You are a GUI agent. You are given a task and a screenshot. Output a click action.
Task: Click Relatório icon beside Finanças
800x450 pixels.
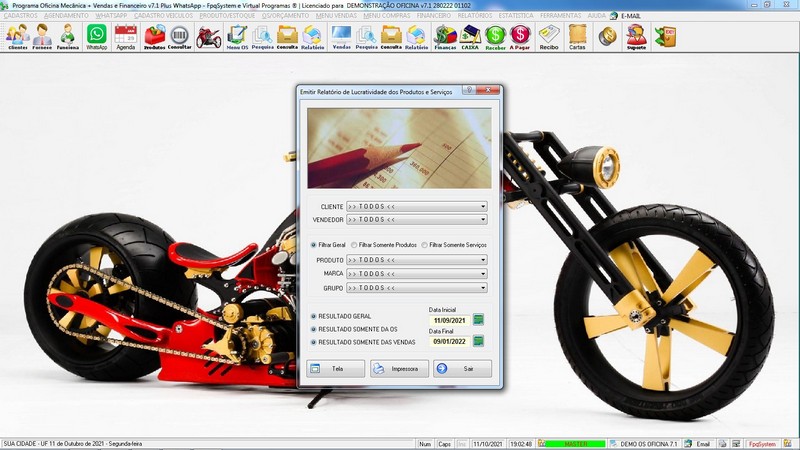(x=416, y=37)
